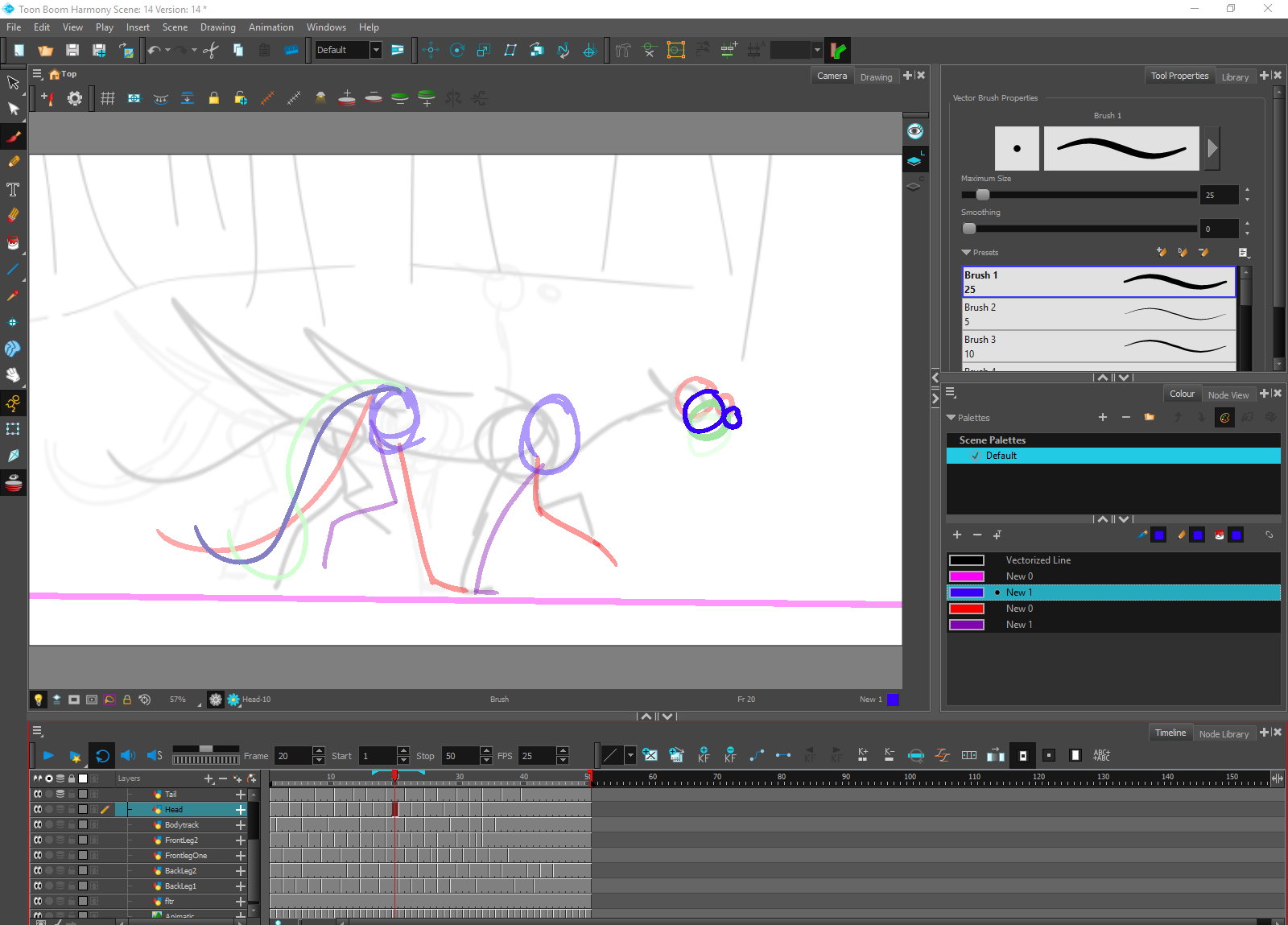The height and width of the screenshot is (925, 1288).
Task: Select the Hand/grabber tool
Action: point(13,375)
